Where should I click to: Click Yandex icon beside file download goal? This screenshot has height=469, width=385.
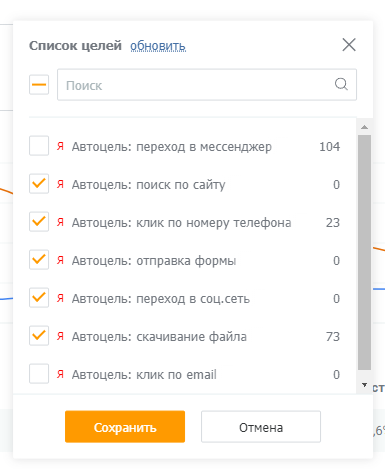tap(60, 336)
